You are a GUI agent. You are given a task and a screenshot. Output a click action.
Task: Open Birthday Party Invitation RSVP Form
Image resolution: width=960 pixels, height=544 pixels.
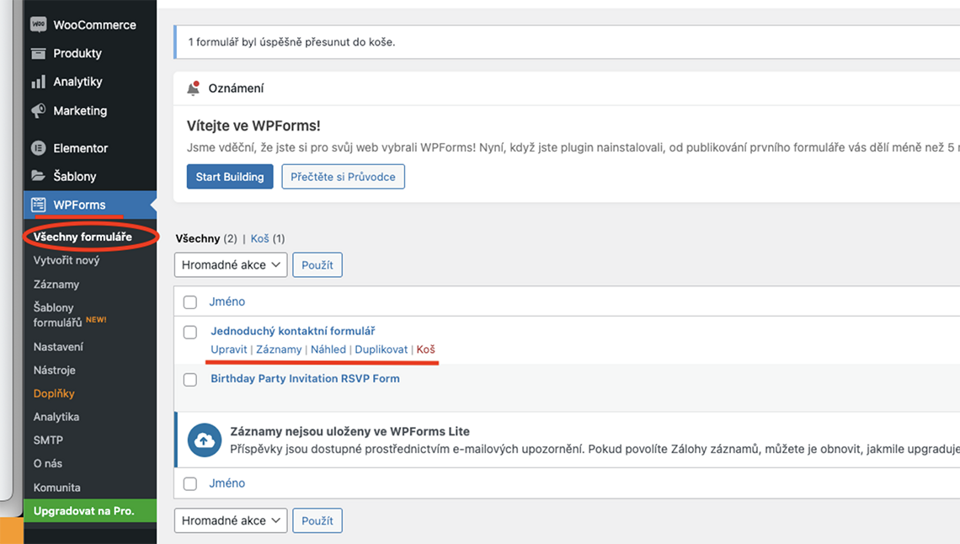click(x=305, y=379)
